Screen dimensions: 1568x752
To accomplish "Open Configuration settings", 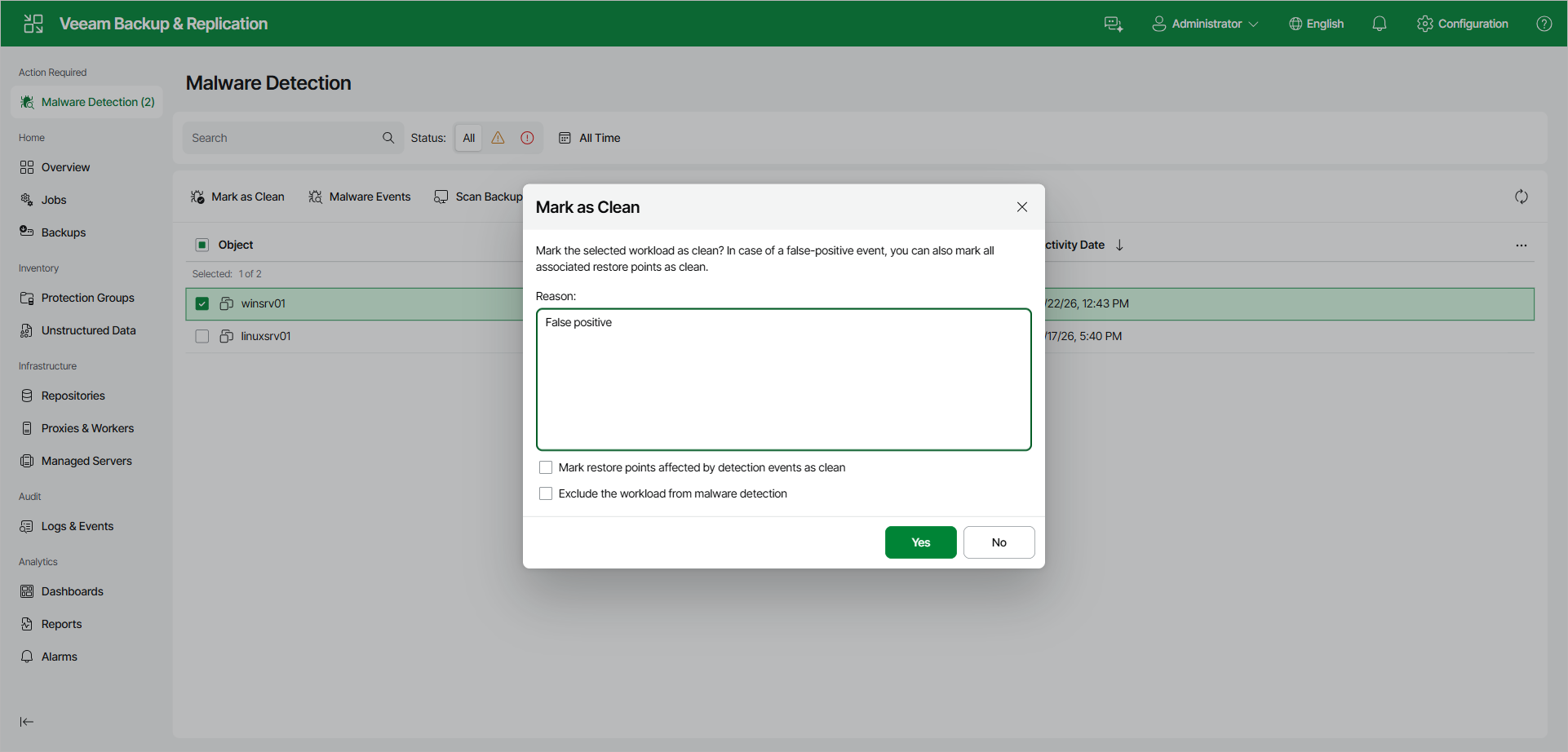I will 1463,24.
